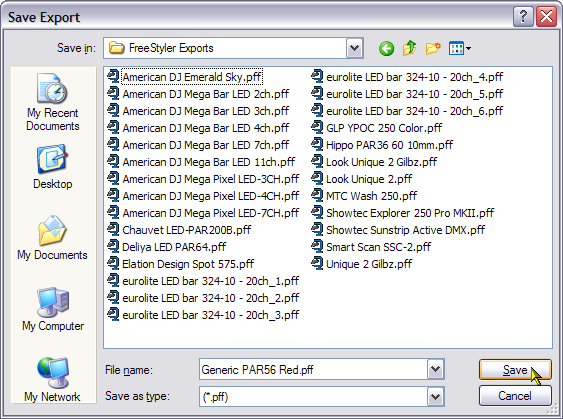Select Chauvet LED-PAR200B.pff file

tap(179, 230)
